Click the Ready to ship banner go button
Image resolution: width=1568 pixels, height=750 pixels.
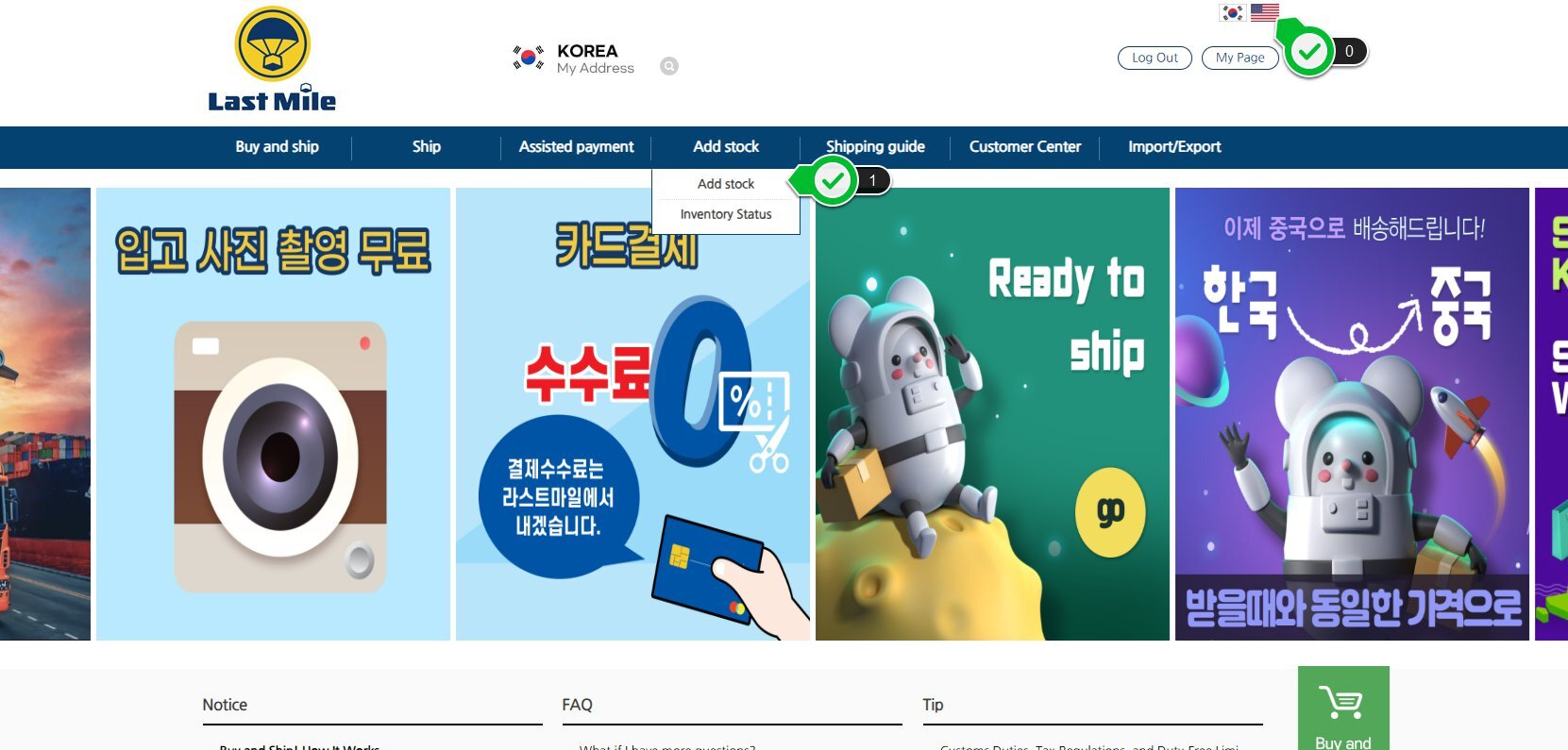(x=1110, y=512)
